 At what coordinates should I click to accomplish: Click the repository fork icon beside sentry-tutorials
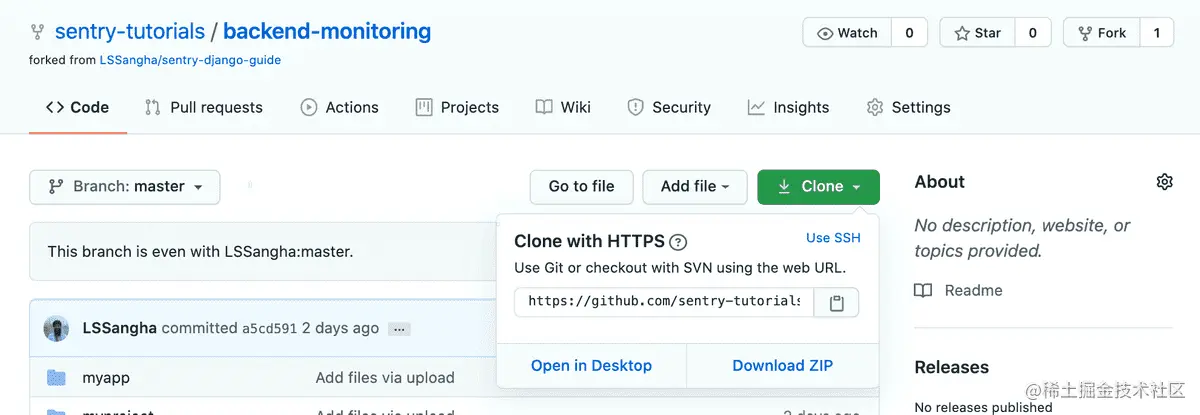(38, 33)
